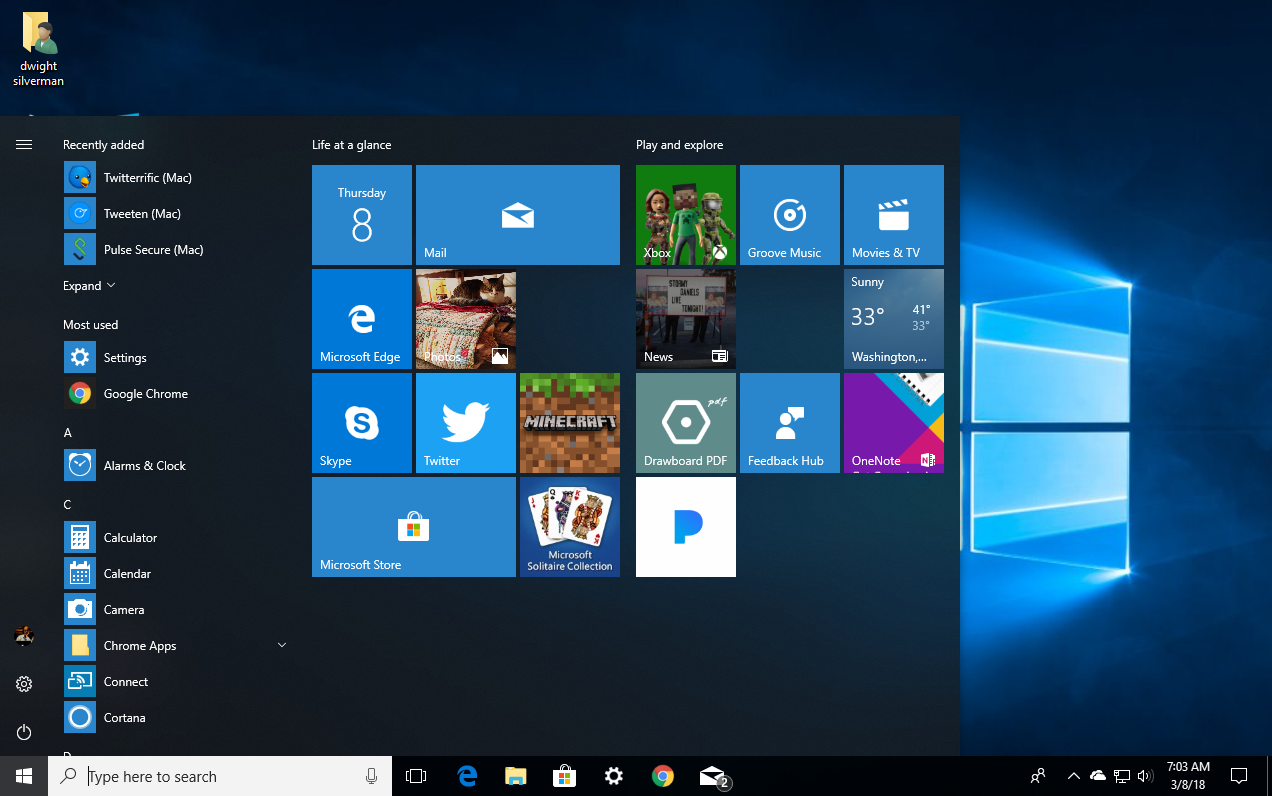The height and width of the screenshot is (796, 1272).
Task: Open Task View on the taskbar
Action: coord(416,776)
